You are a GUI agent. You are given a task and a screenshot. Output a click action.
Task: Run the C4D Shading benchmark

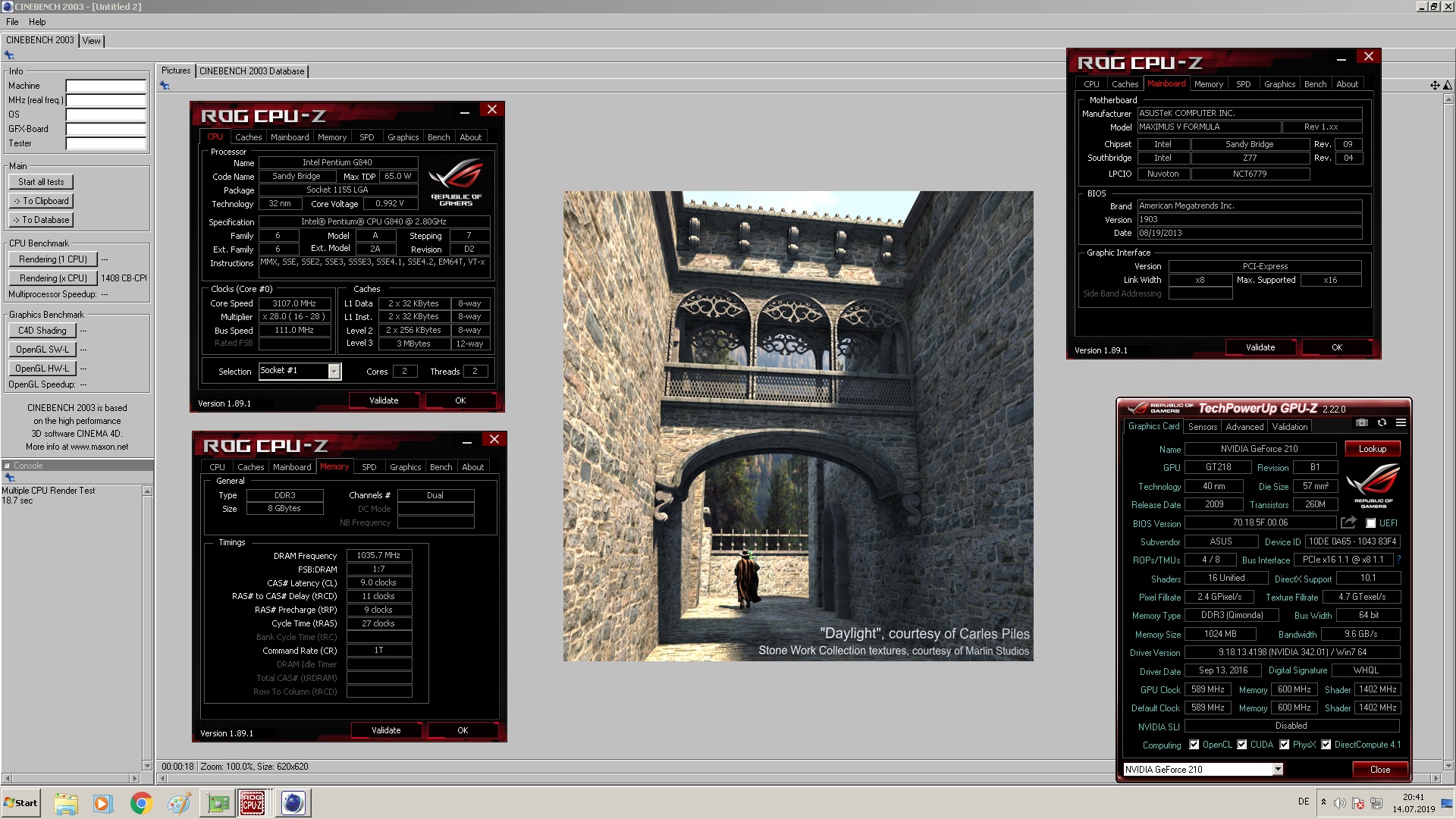click(x=42, y=331)
